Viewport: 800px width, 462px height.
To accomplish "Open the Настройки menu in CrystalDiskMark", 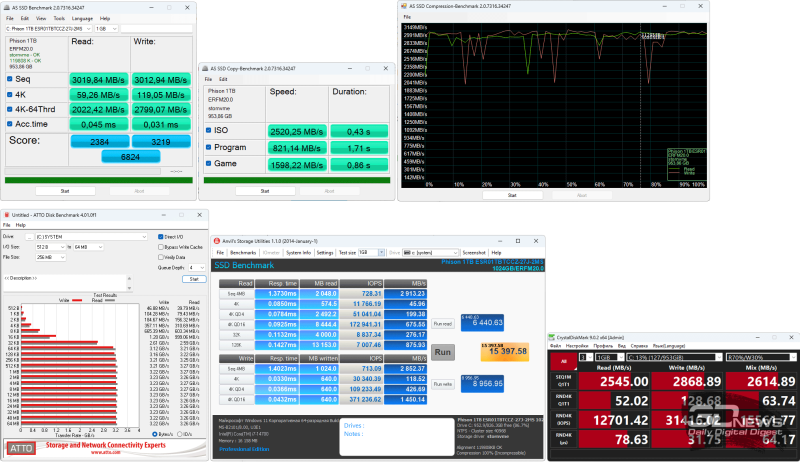I will [577, 346].
